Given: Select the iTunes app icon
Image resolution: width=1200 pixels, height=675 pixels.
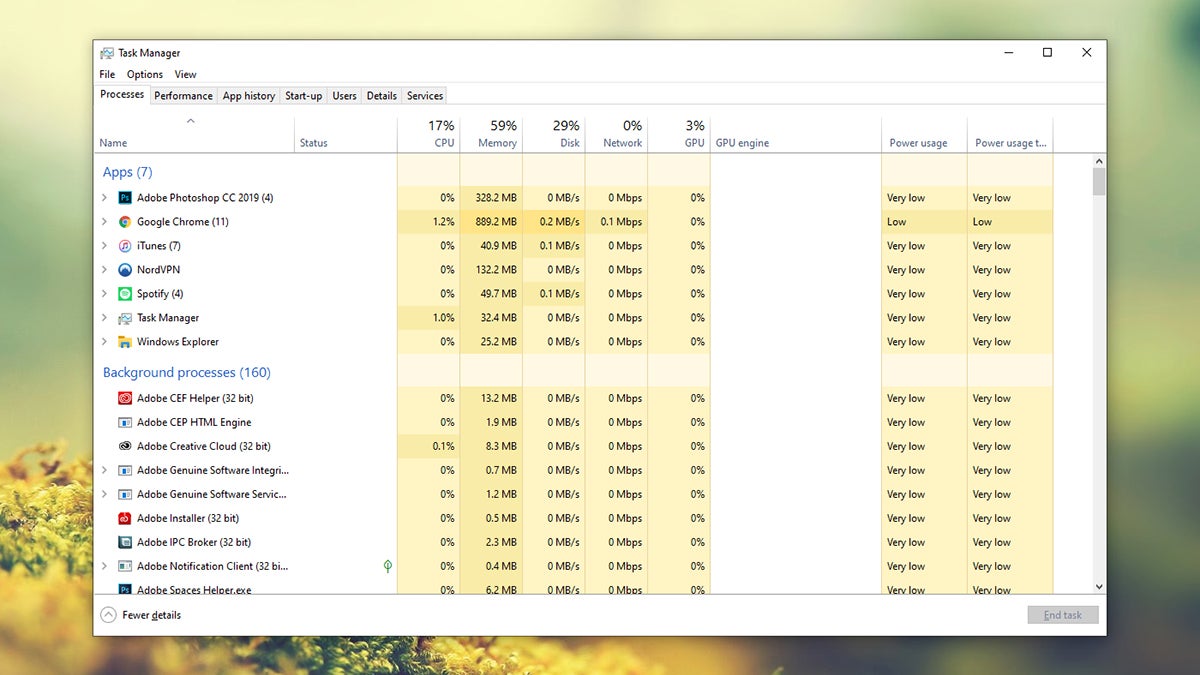Looking at the screenshot, I should (x=125, y=246).
